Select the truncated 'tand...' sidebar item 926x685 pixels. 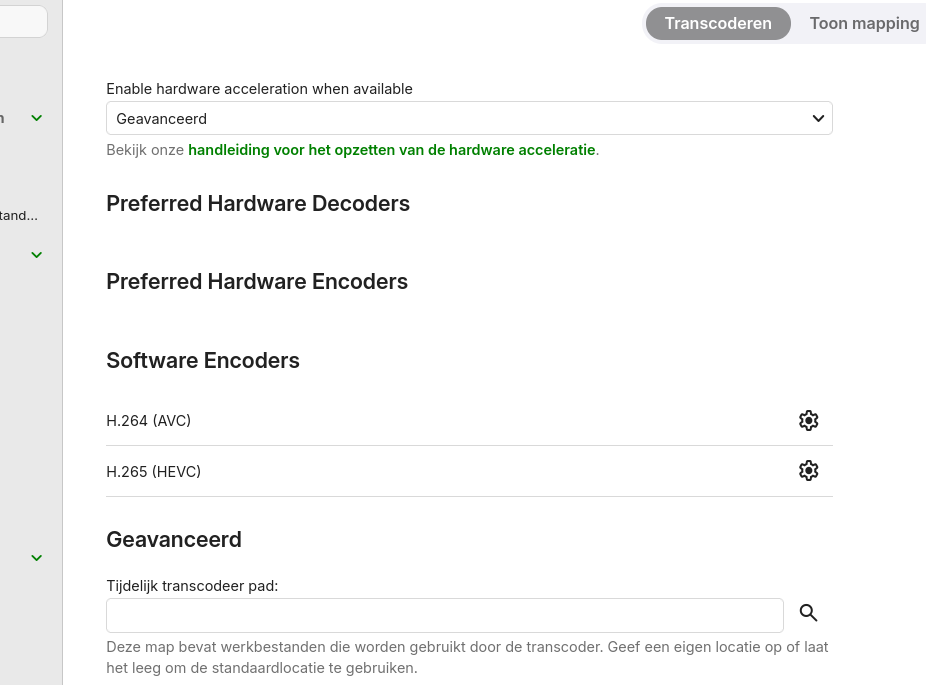(19, 215)
